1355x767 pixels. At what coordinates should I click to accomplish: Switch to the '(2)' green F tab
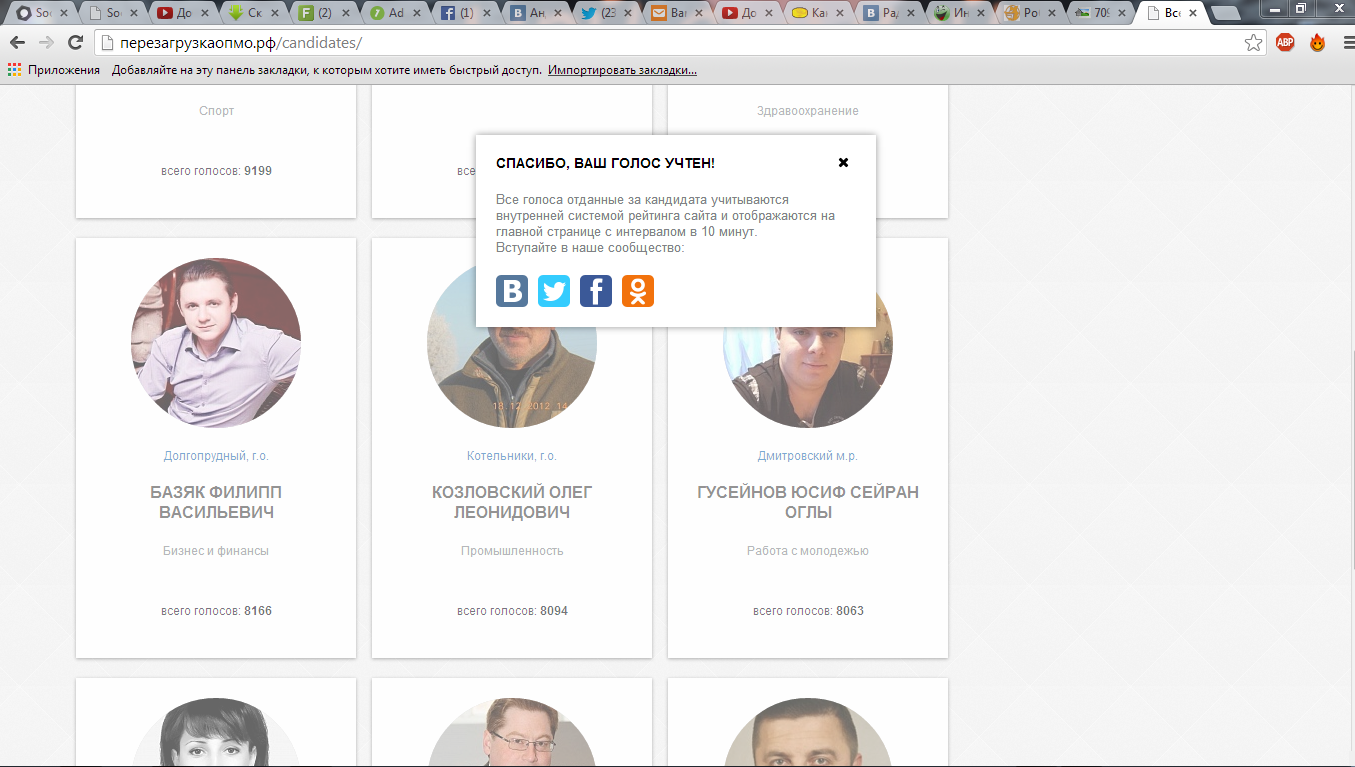point(324,14)
